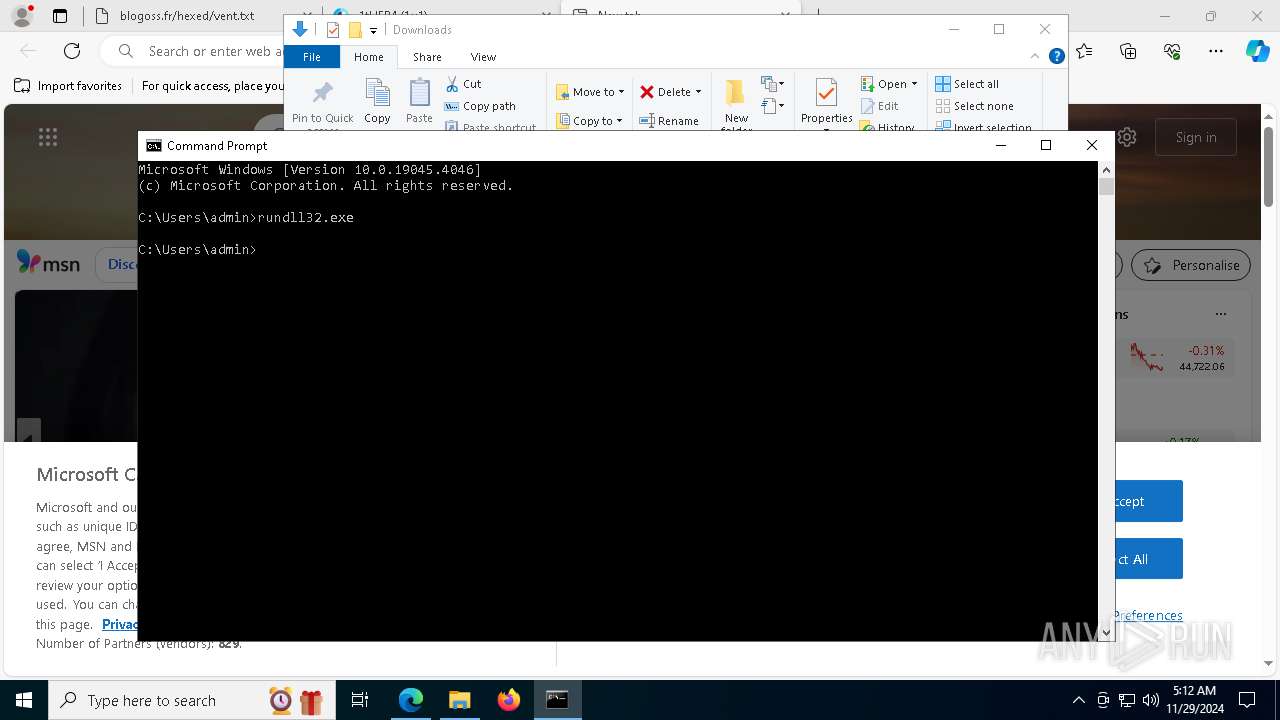Click Rename in the Explorer ribbon
This screenshot has width=1280, height=720.
[x=669, y=121]
